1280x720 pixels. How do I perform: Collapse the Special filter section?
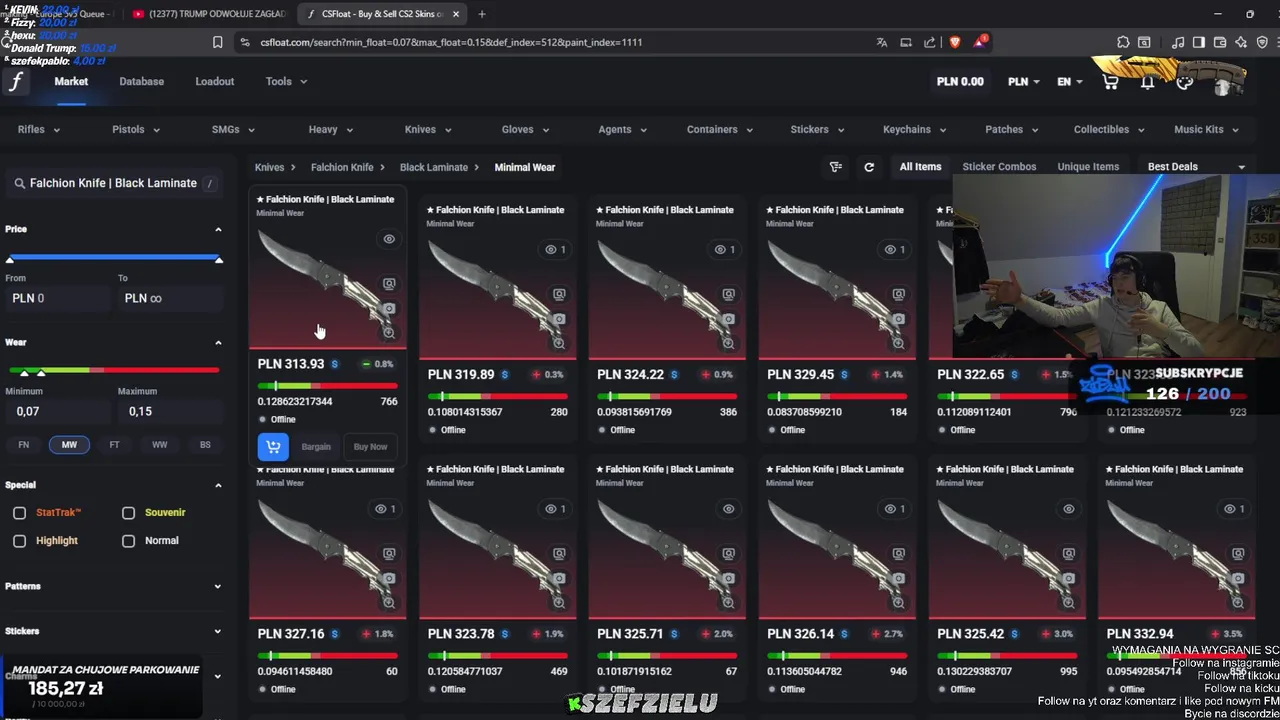(x=218, y=485)
